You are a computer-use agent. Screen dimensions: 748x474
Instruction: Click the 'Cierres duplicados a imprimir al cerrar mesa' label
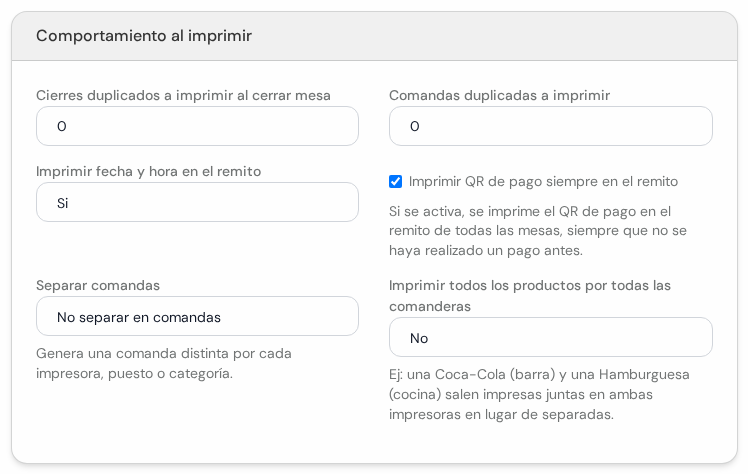tap(183, 95)
